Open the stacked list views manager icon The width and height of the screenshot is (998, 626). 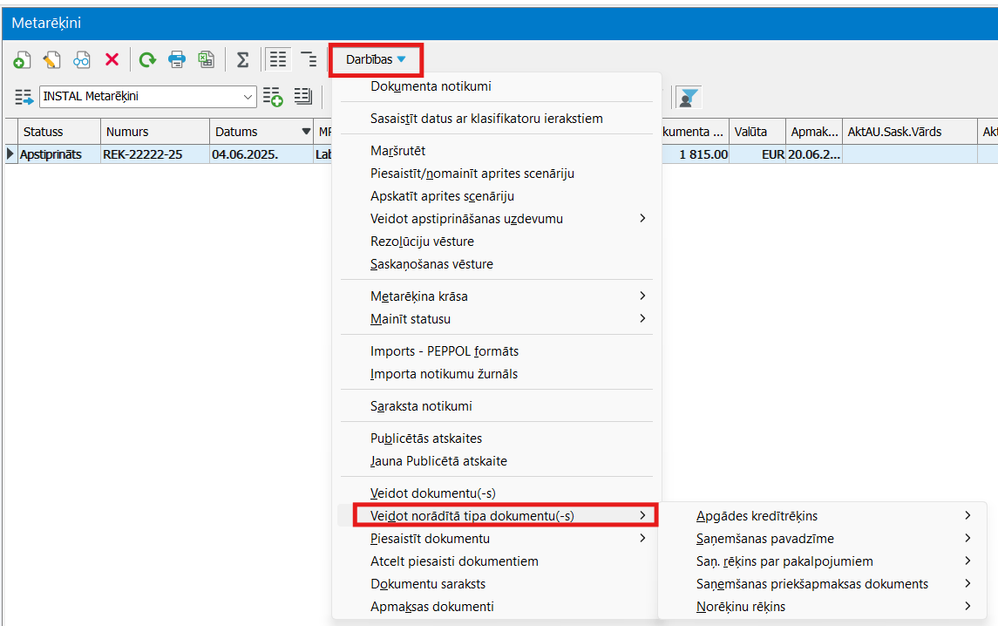(x=303, y=97)
